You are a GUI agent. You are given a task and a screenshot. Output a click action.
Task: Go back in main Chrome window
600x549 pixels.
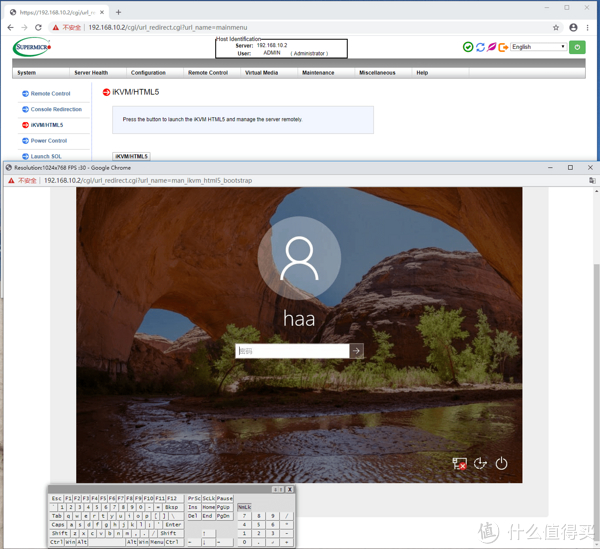pyautogui.click(x=10, y=28)
